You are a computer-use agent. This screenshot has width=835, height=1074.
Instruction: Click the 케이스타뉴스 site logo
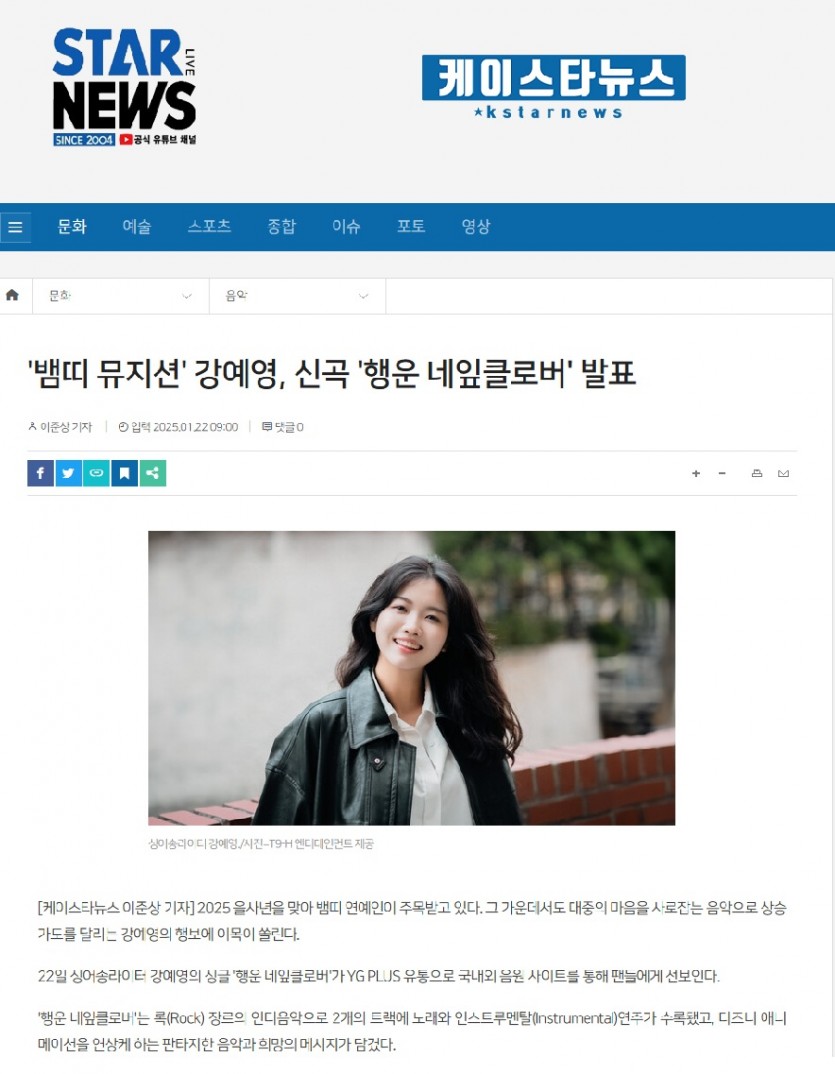click(553, 87)
